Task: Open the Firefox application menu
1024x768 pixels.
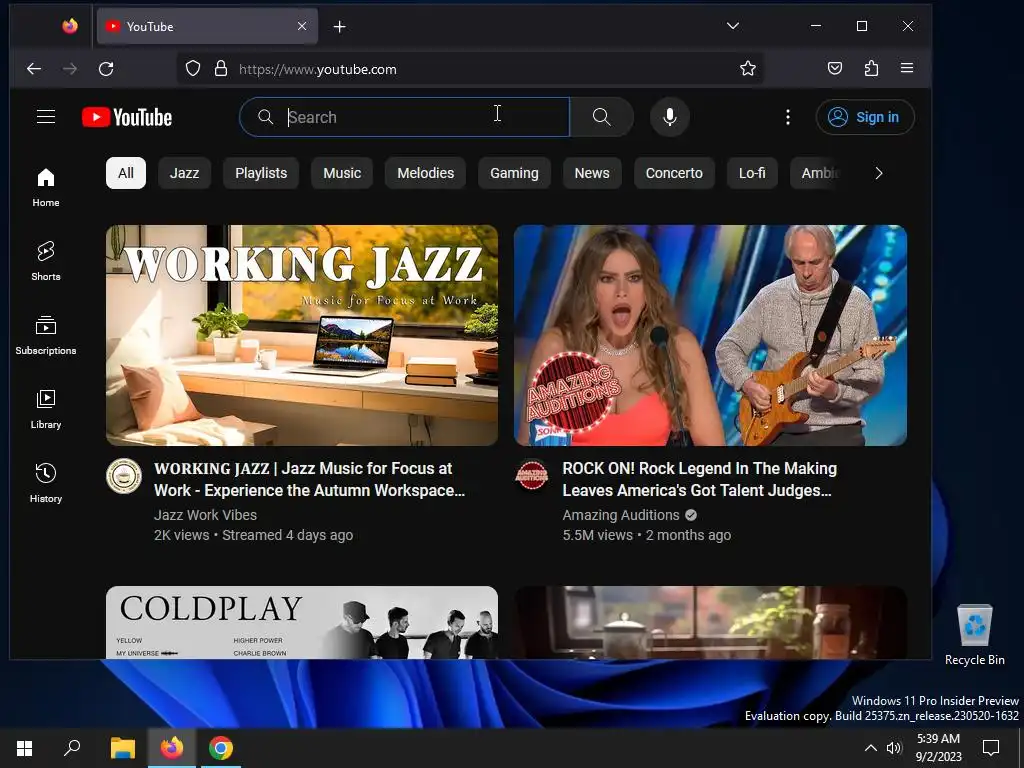Action: [x=906, y=68]
